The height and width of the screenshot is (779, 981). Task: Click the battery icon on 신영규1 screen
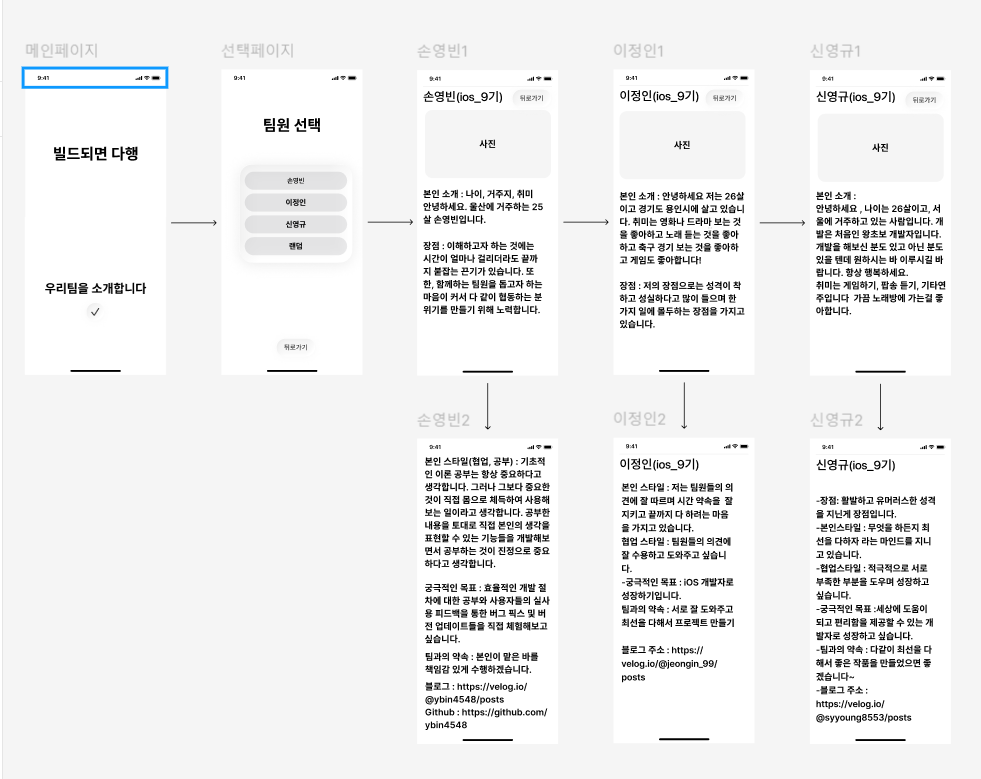coord(941,78)
